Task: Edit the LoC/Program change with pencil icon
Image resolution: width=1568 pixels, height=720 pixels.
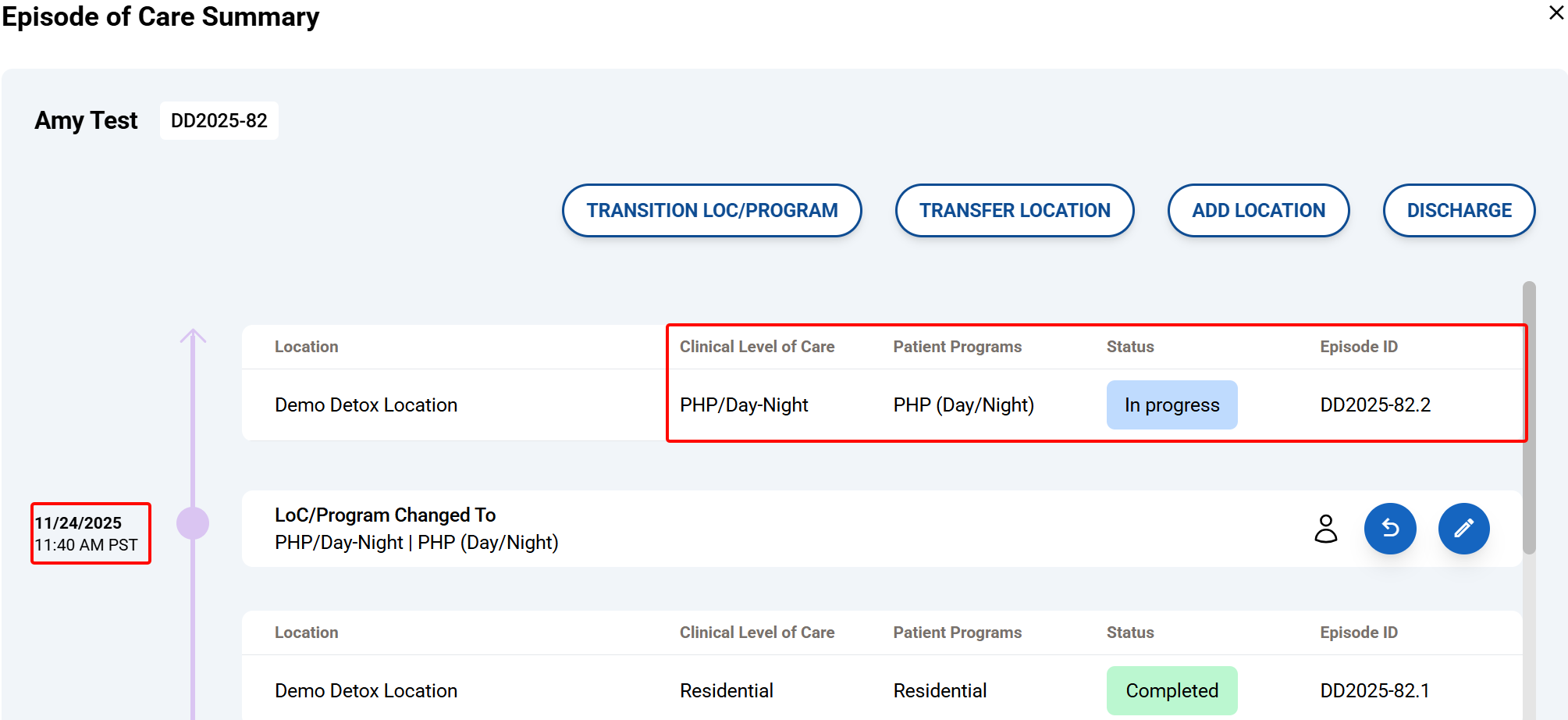Action: coord(1463,529)
